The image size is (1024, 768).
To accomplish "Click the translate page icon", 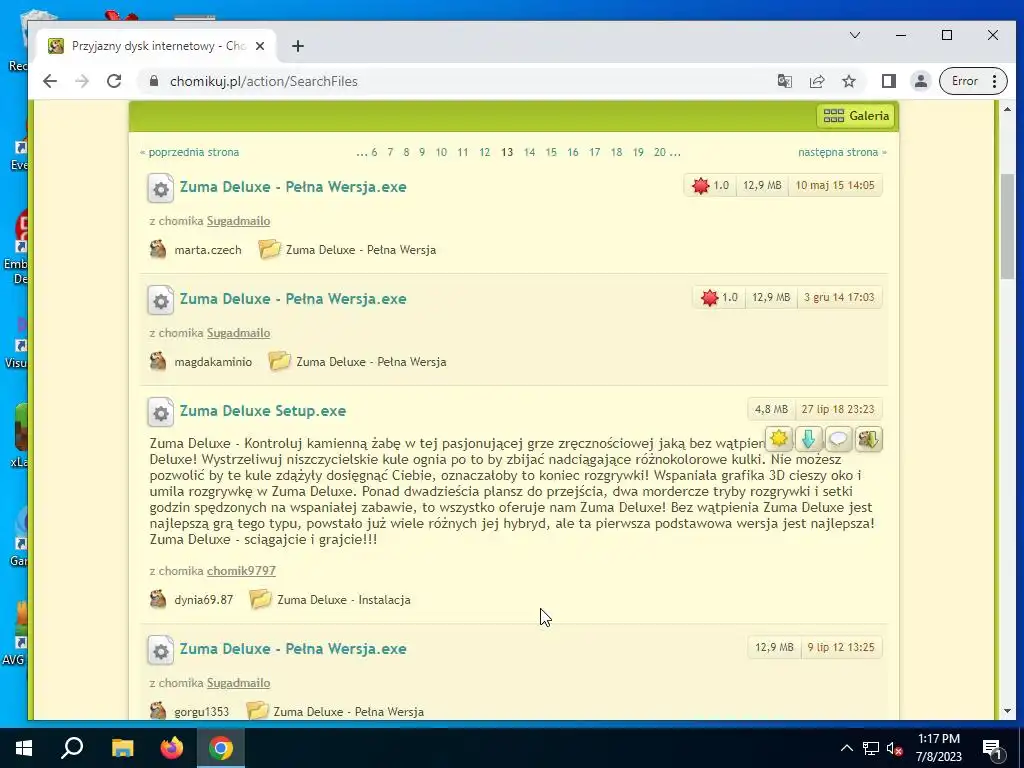I will pos(784,81).
